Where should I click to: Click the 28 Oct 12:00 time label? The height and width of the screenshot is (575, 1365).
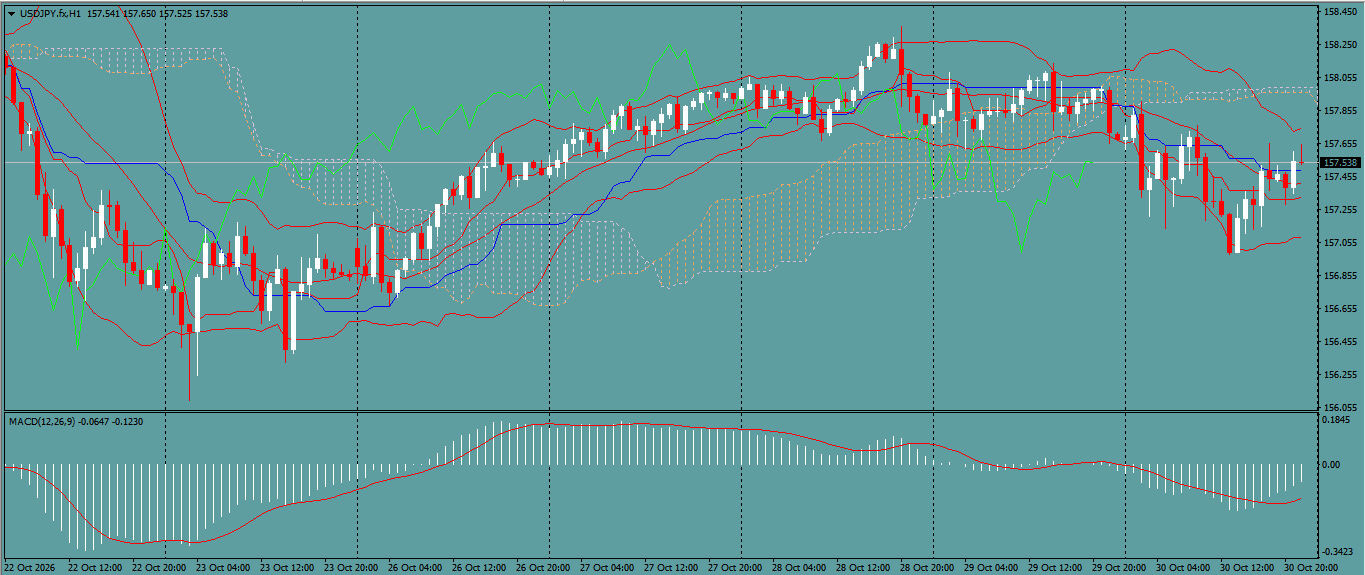point(862,567)
